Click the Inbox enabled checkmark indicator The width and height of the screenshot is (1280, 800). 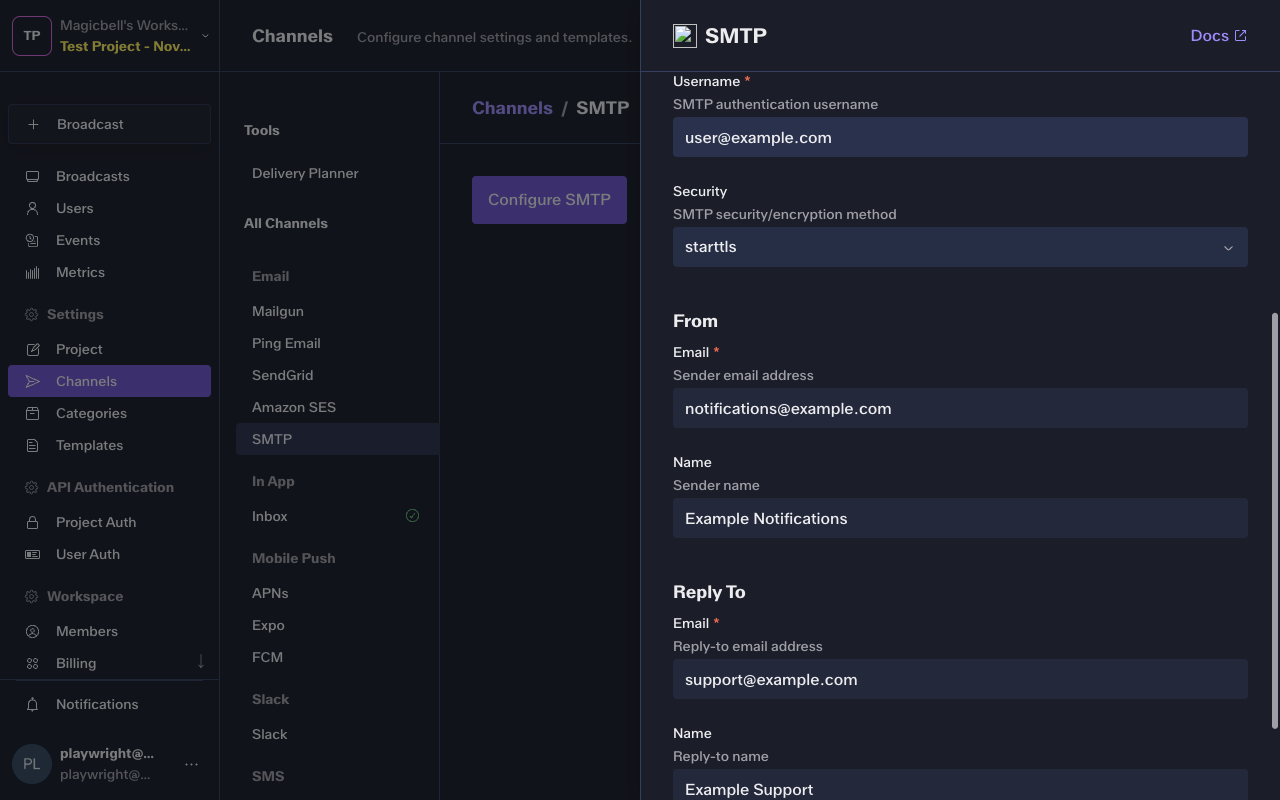[412, 516]
